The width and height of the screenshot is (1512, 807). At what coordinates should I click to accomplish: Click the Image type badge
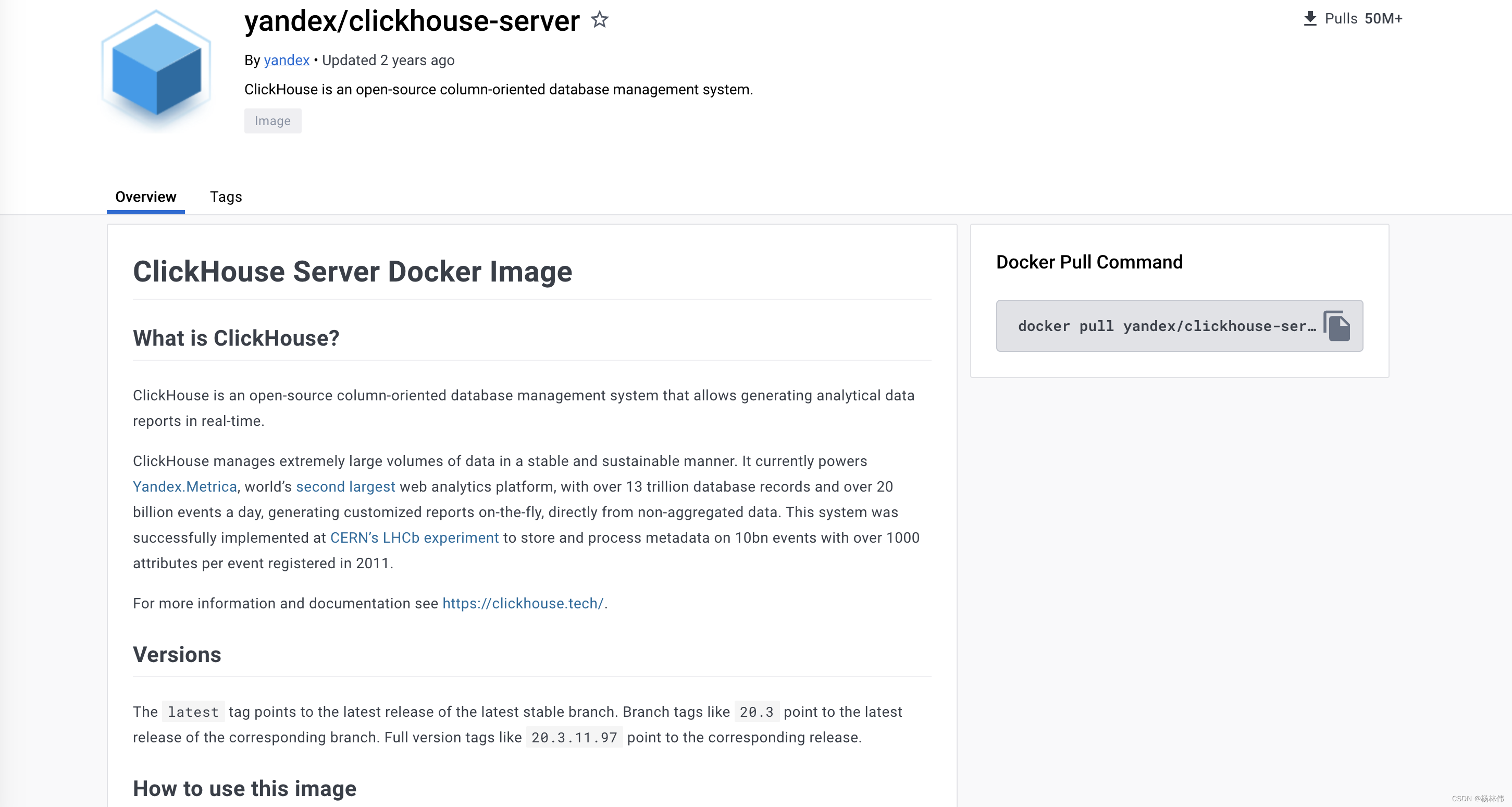[x=272, y=121]
